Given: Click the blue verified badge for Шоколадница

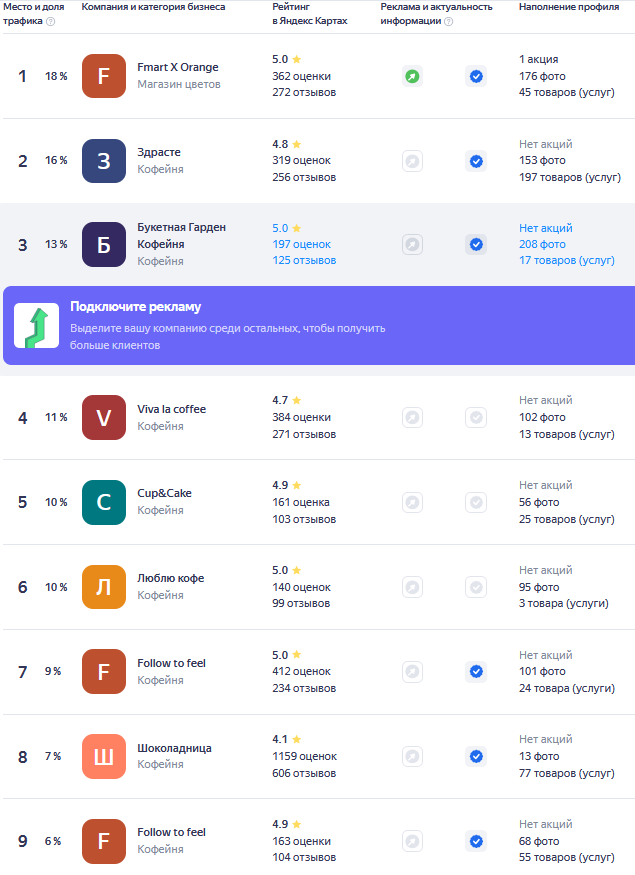Looking at the screenshot, I should click(476, 756).
